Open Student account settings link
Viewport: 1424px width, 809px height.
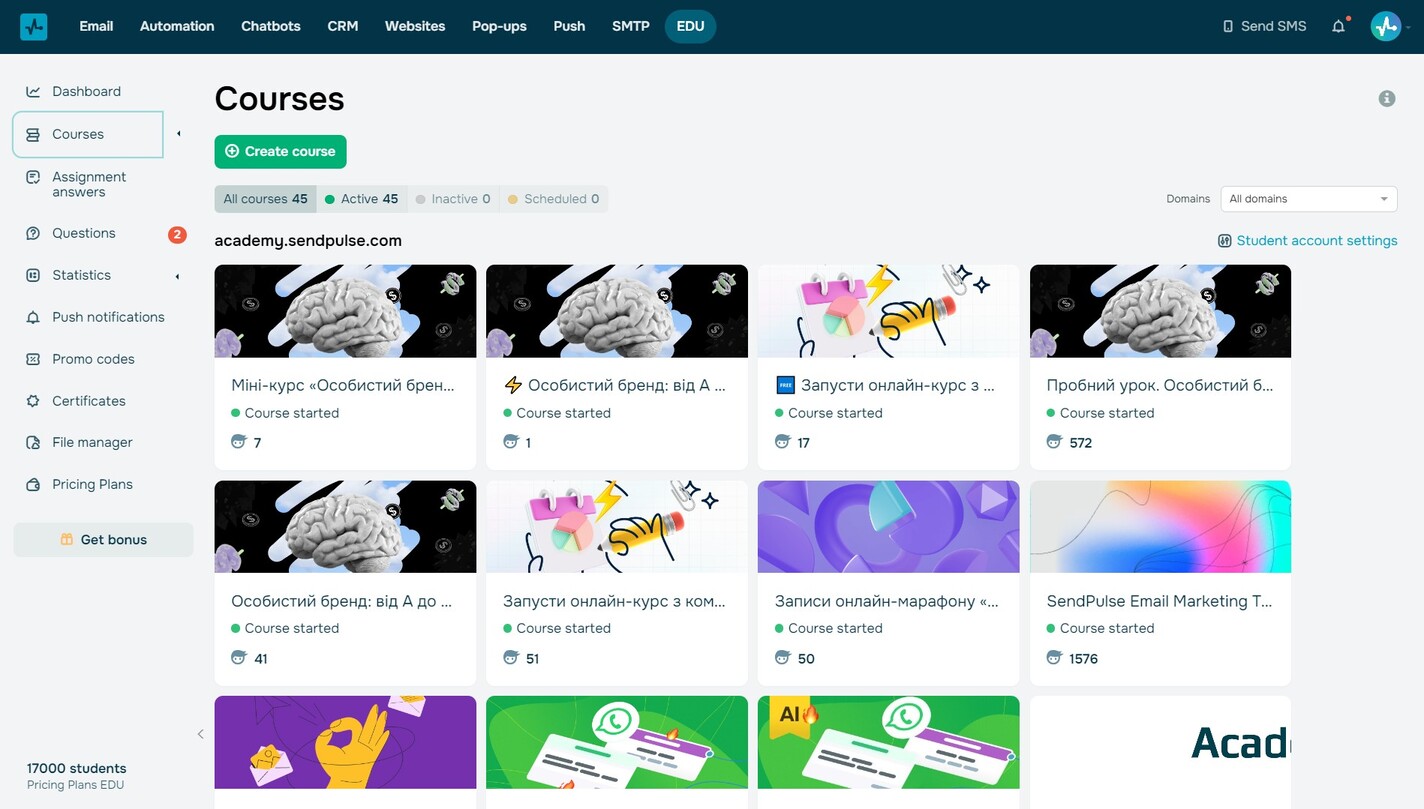pyautogui.click(x=1307, y=241)
